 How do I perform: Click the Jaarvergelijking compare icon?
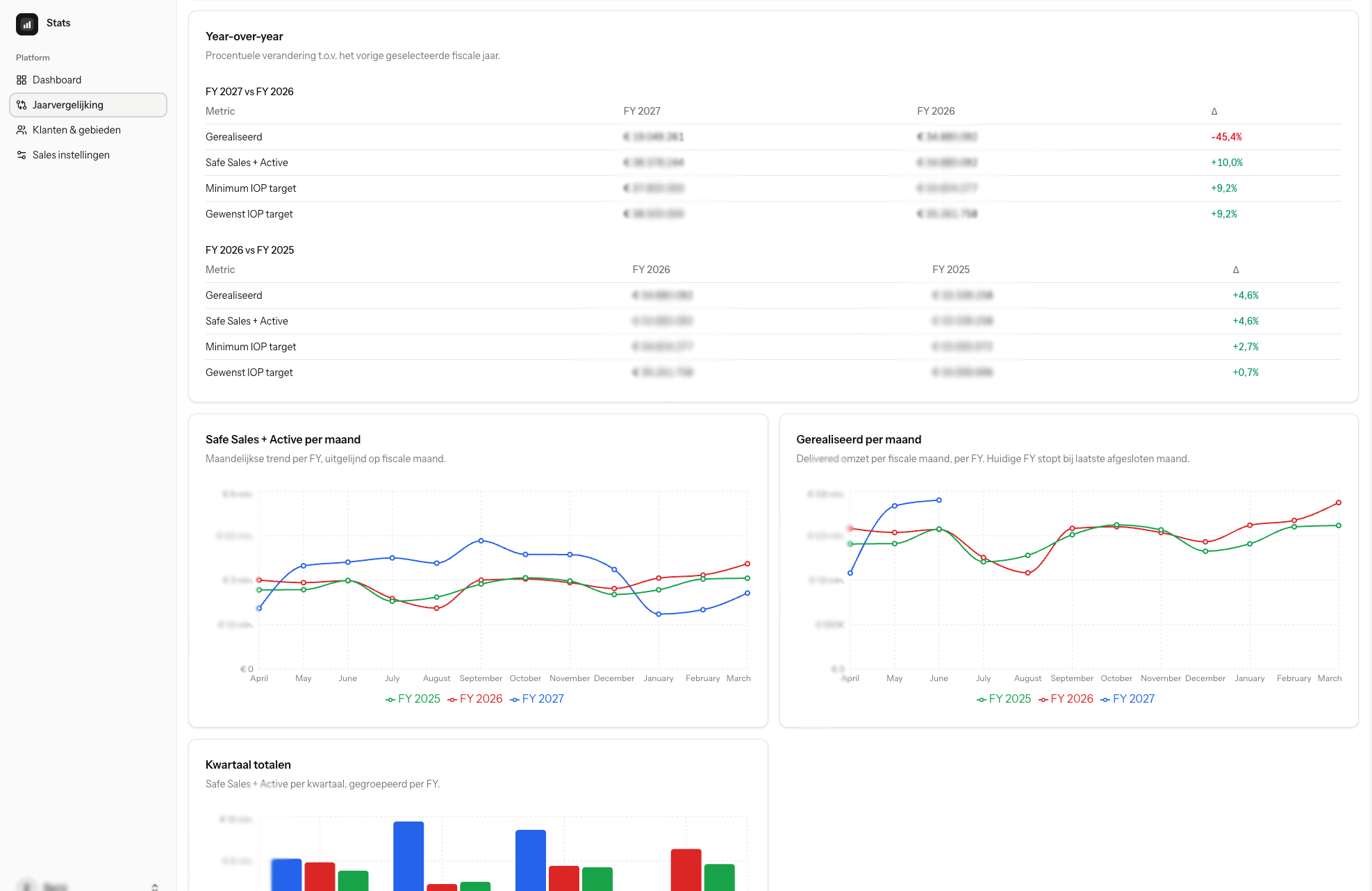[x=22, y=105]
